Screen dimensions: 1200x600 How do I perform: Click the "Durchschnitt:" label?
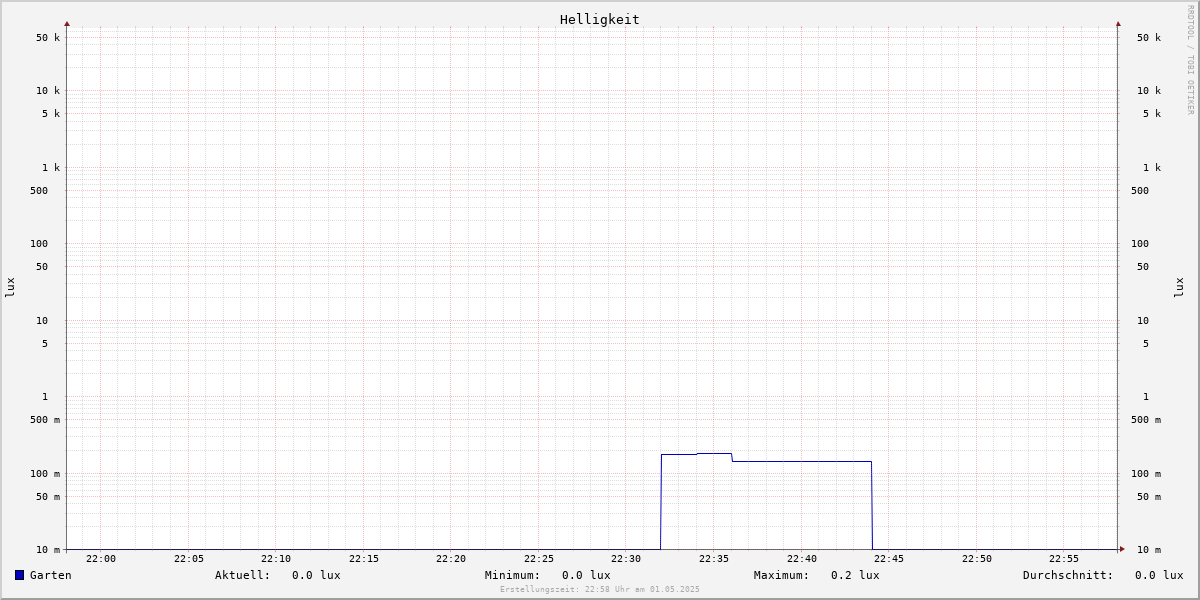pyautogui.click(x=1068, y=575)
